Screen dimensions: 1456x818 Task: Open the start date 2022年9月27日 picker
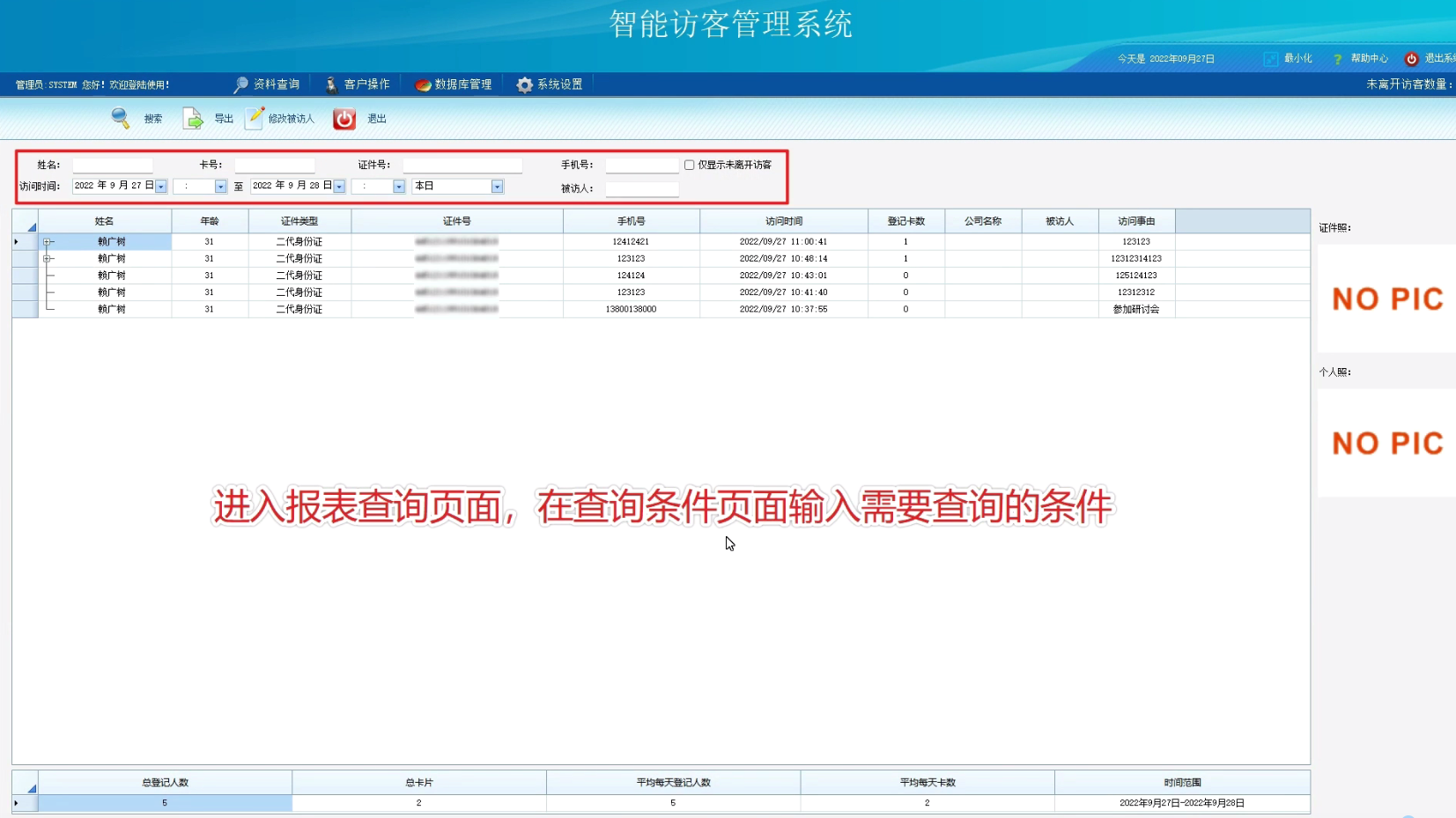click(x=161, y=187)
